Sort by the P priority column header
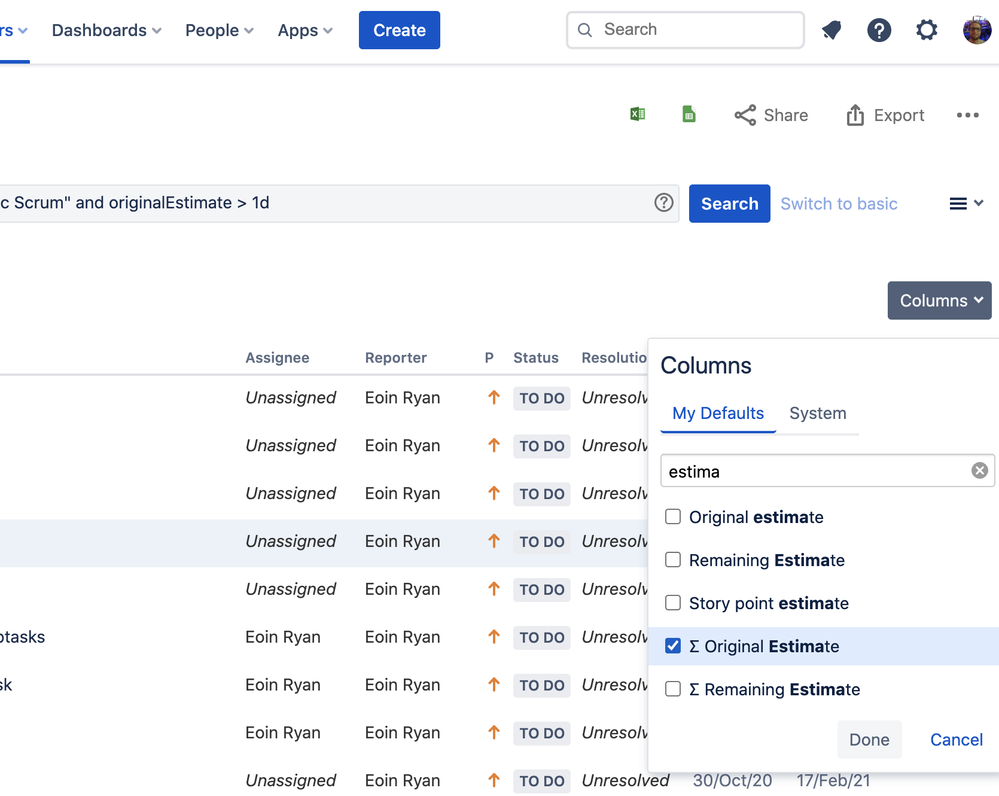 point(489,358)
